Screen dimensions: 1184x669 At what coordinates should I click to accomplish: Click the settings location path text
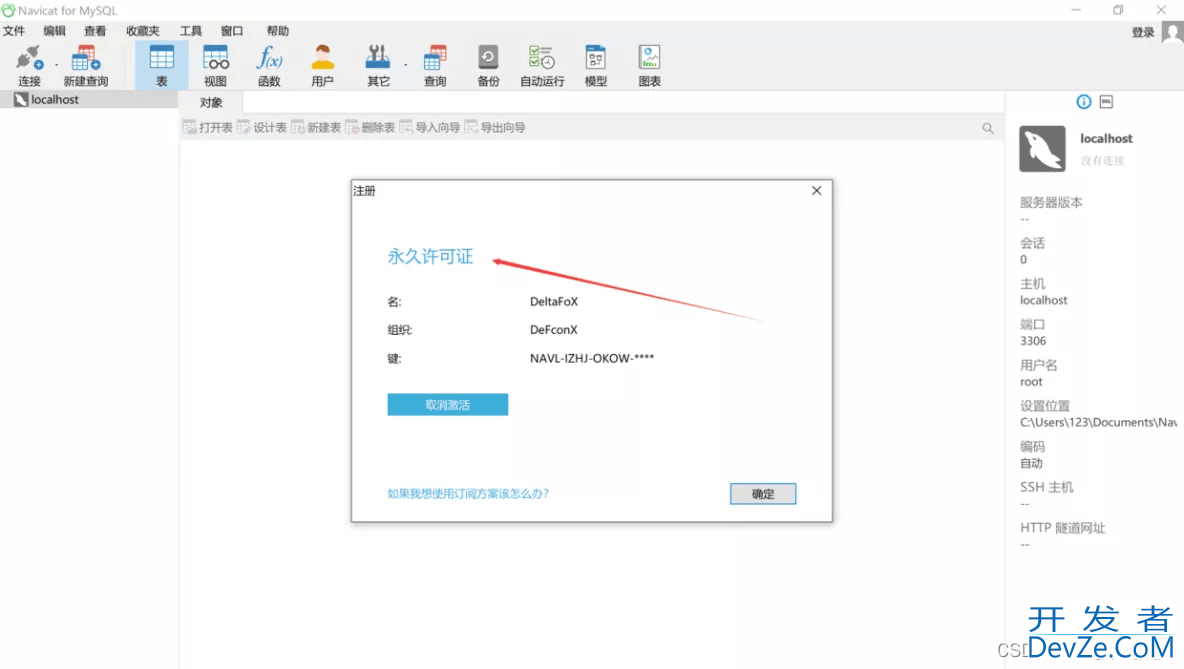coord(1099,423)
